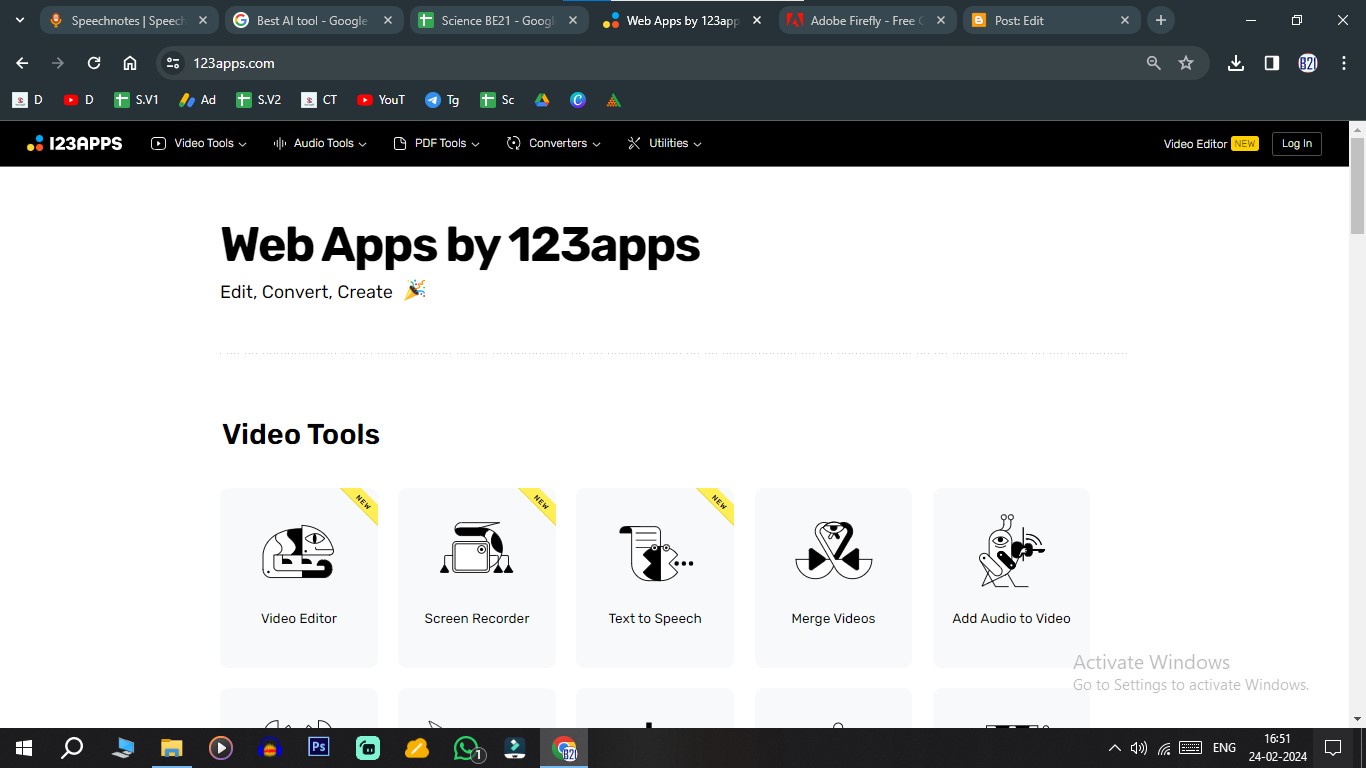
Task: Open the tab search dropdown arrow
Action: point(20,20)
